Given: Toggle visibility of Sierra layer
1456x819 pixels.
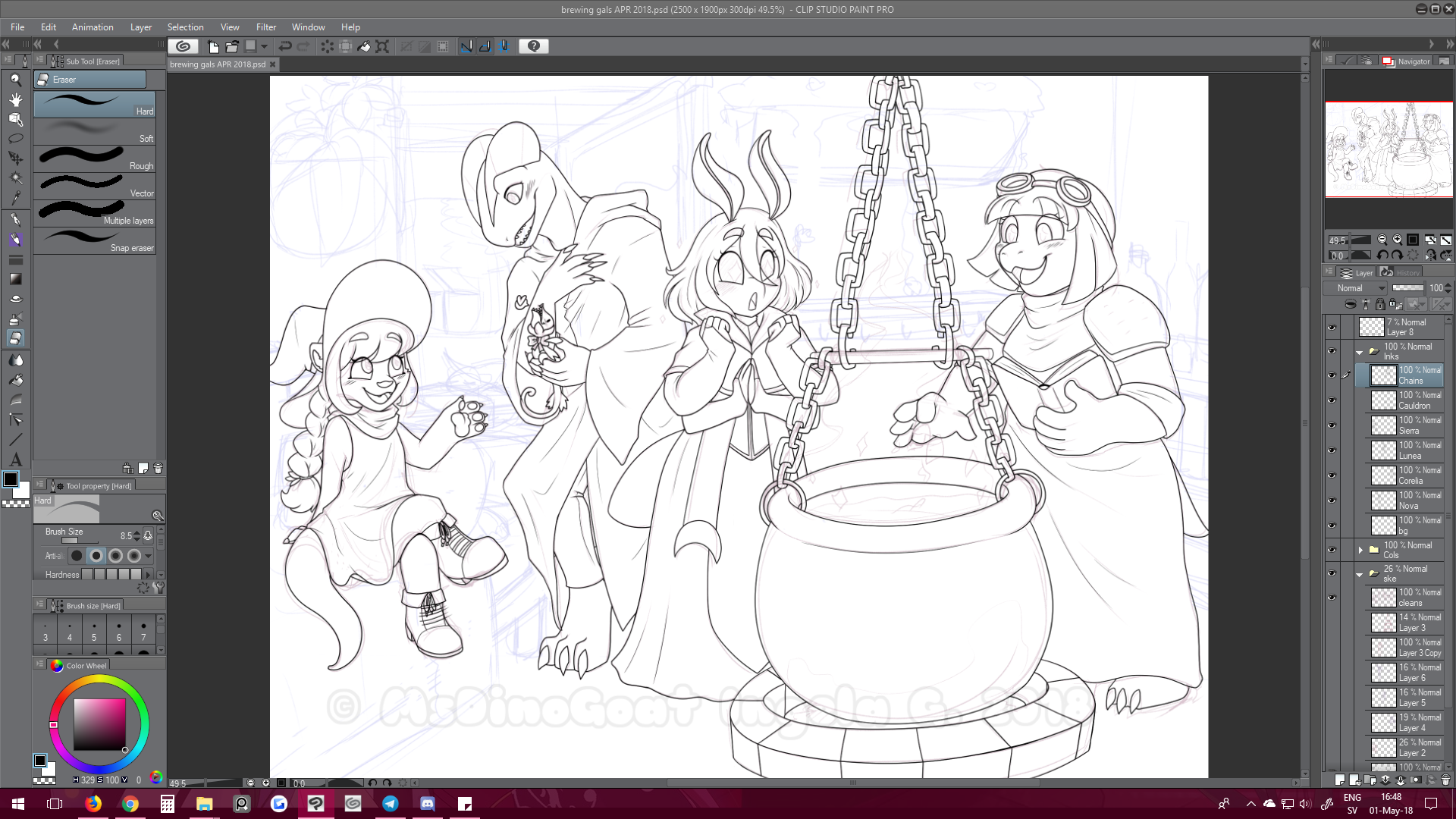Looking at the screenshot, I should click(x=1332, y=425).
